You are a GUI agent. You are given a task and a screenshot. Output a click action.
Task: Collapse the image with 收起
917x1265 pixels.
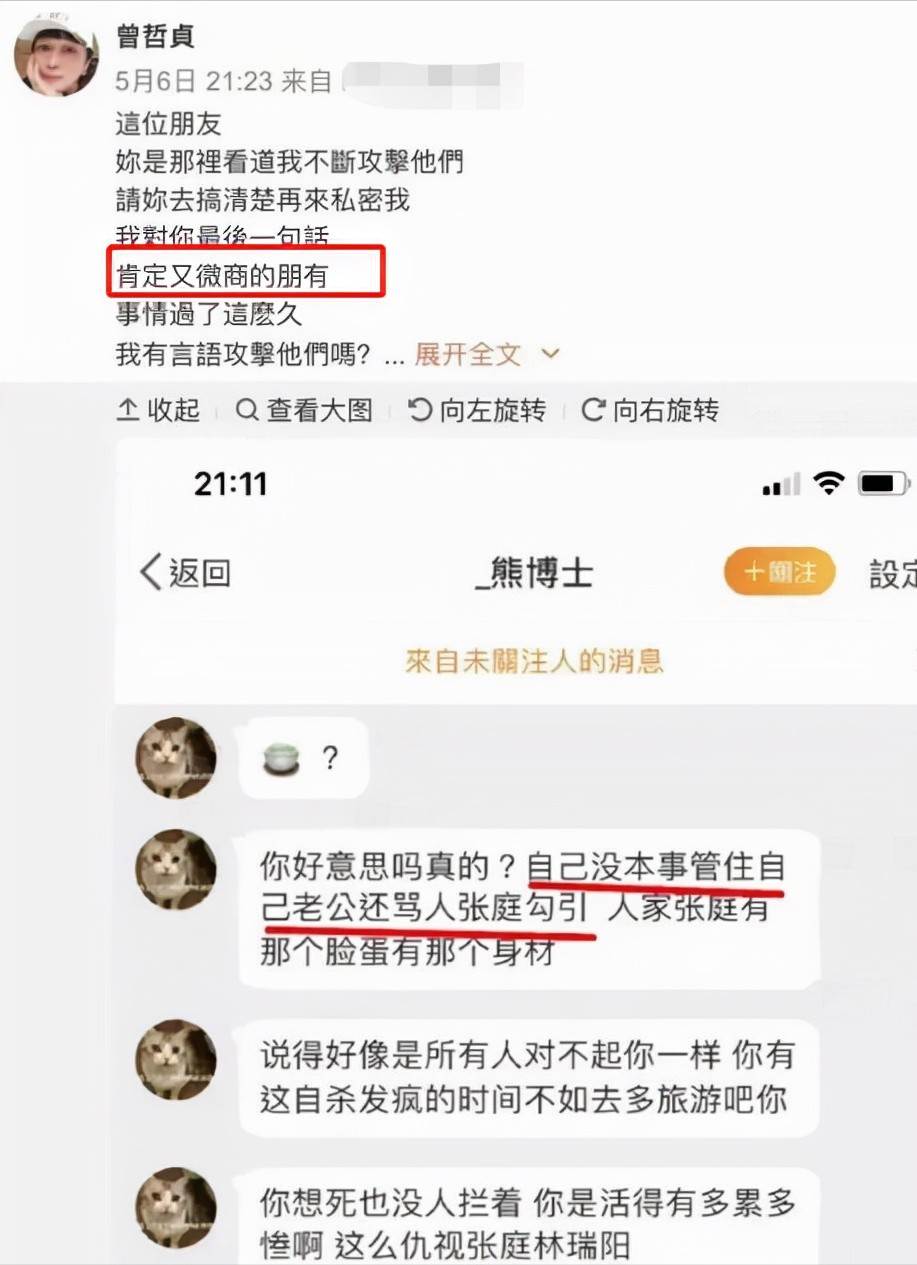(x=159, y=410)
